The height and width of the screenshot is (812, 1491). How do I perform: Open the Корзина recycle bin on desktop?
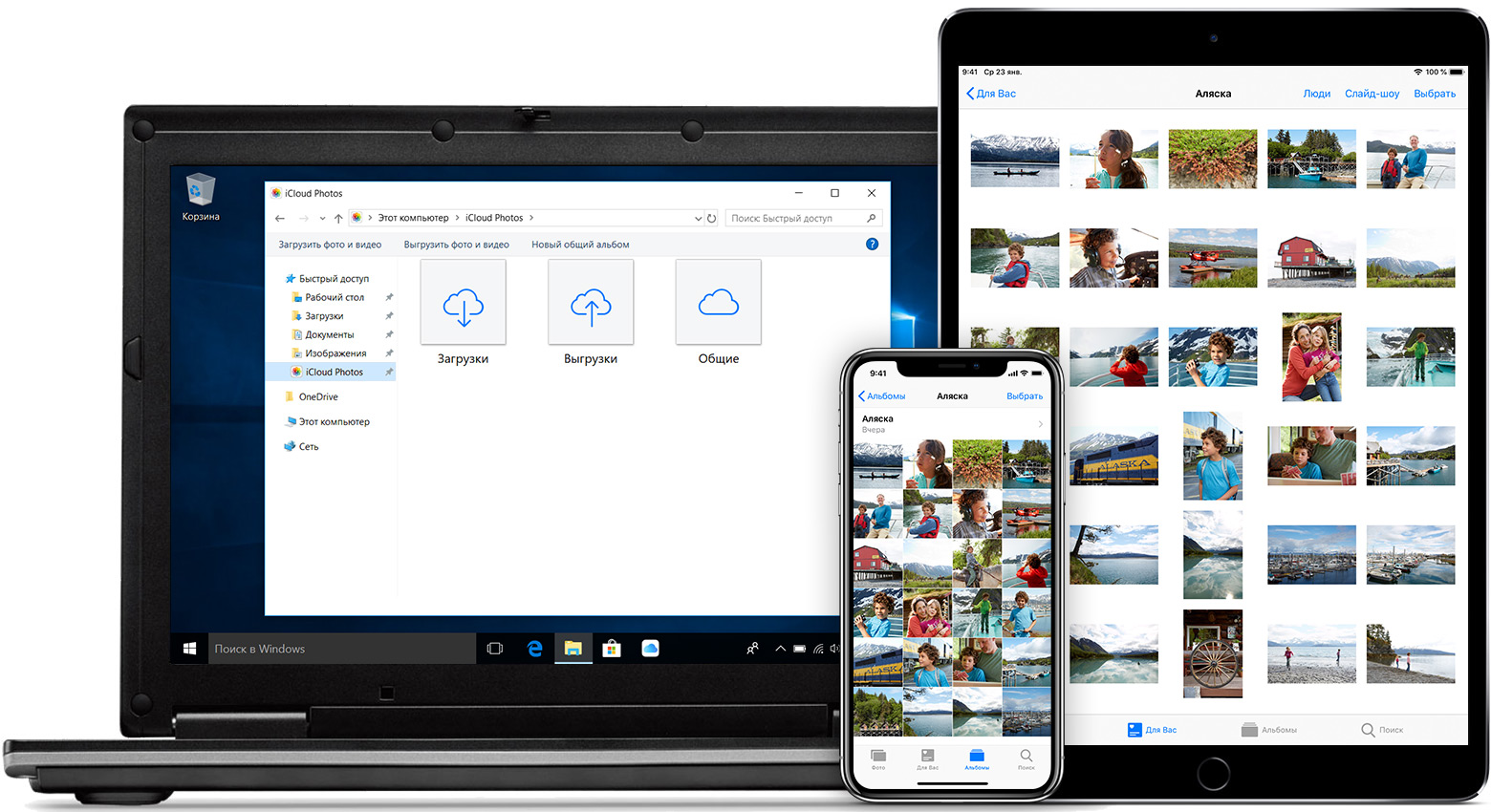(201, 197)
